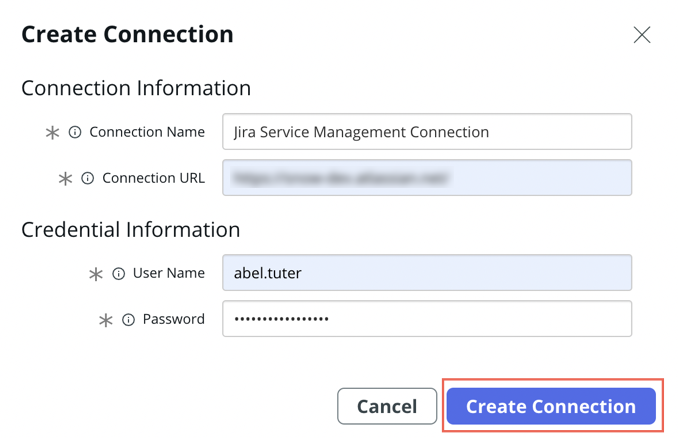This screenshot has width=678, height=438.
Task: Click the Connection Name info icon
Action: pyautogui.click(x=75, y=132)
